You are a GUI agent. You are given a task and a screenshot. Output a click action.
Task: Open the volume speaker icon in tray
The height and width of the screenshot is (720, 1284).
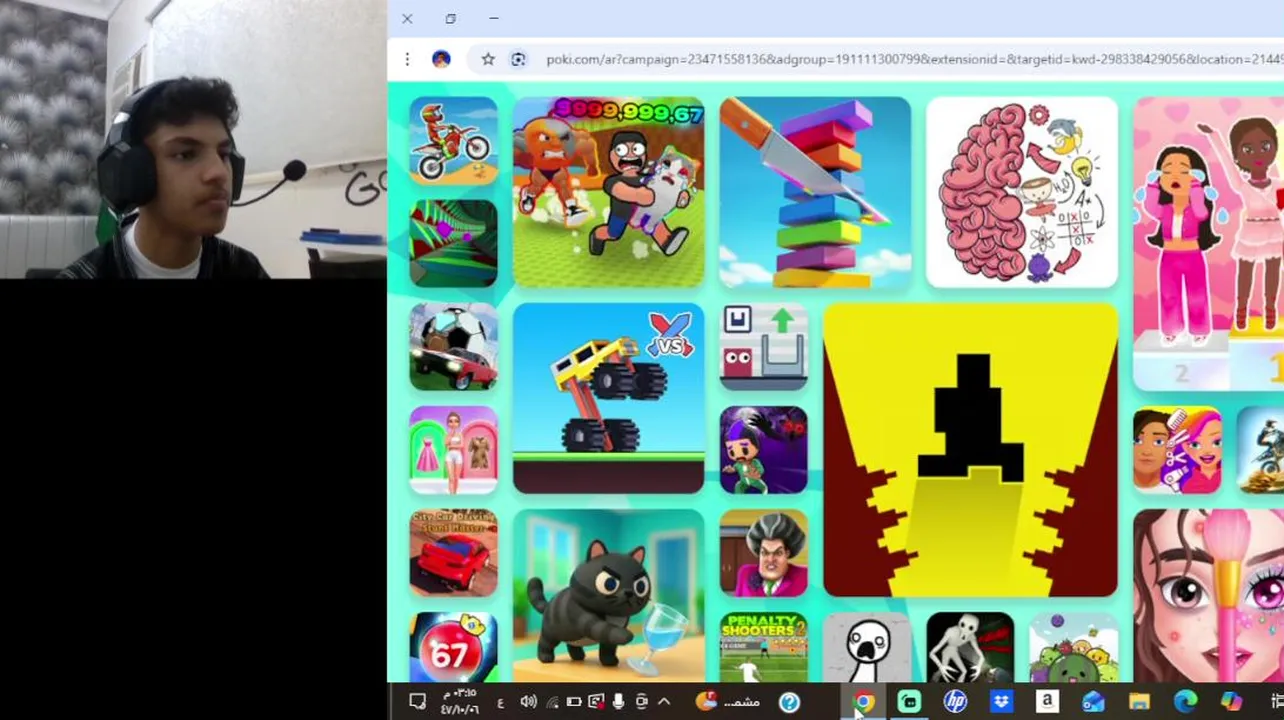[x=528, y=702]
